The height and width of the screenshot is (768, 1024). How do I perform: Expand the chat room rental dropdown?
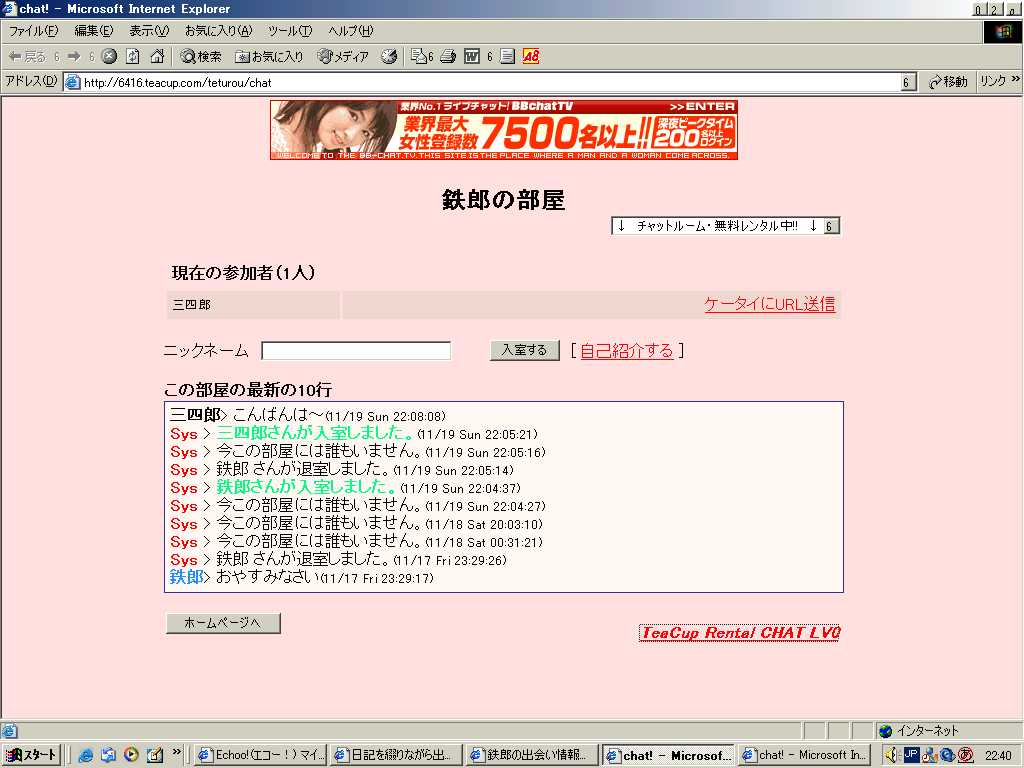(831, 226)
